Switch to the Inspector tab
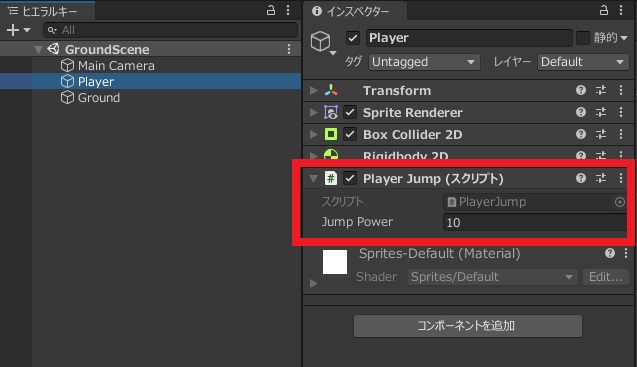 point(355,11)
